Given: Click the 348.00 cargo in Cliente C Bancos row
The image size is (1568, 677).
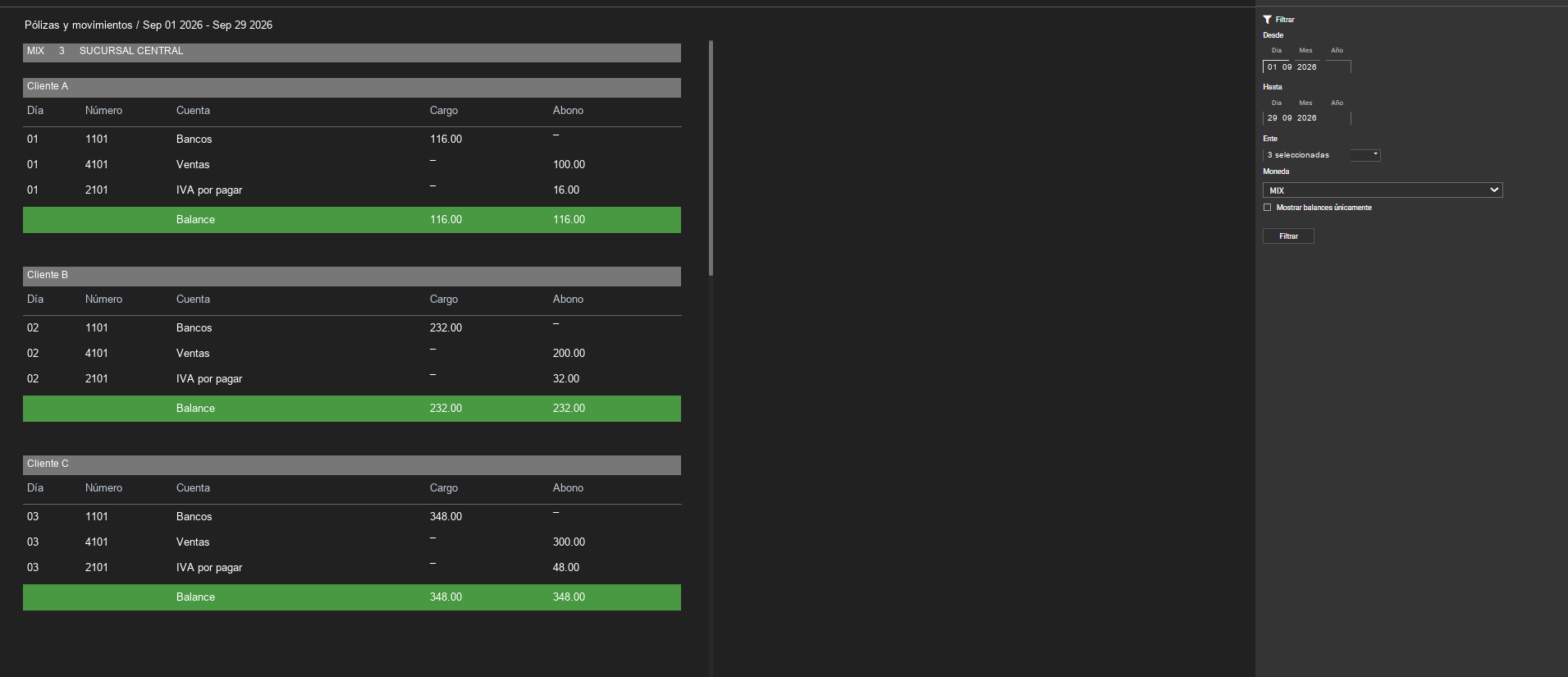Looking at the screenshot, I should click(446, 517).
